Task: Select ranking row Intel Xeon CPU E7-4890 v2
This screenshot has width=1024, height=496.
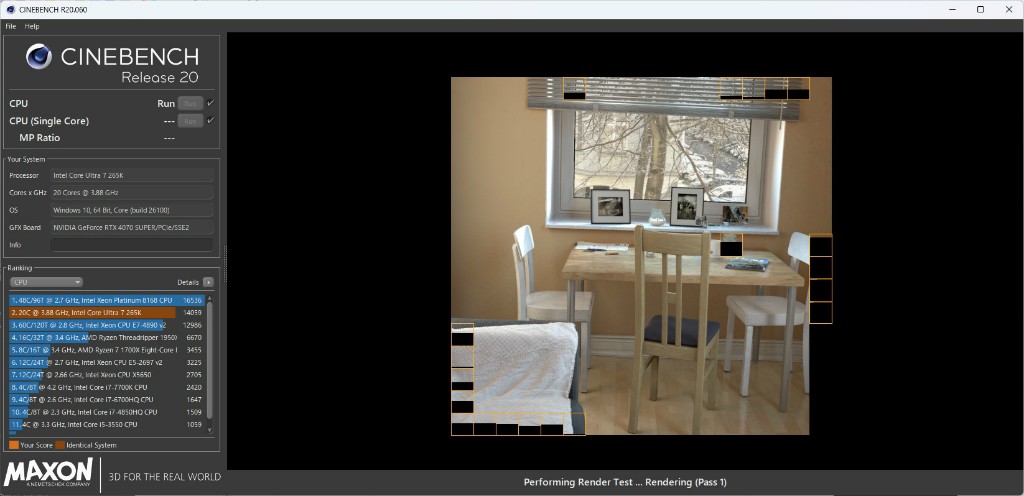Action: [106, 325]
